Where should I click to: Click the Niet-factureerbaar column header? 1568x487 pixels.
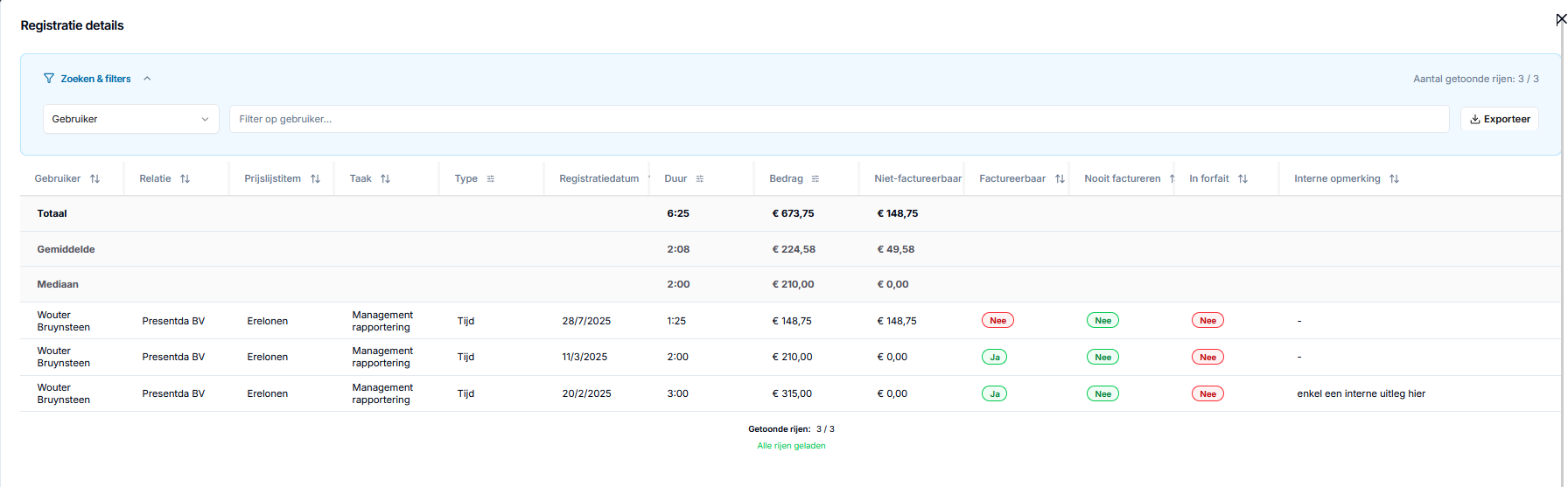pos(918,178)
